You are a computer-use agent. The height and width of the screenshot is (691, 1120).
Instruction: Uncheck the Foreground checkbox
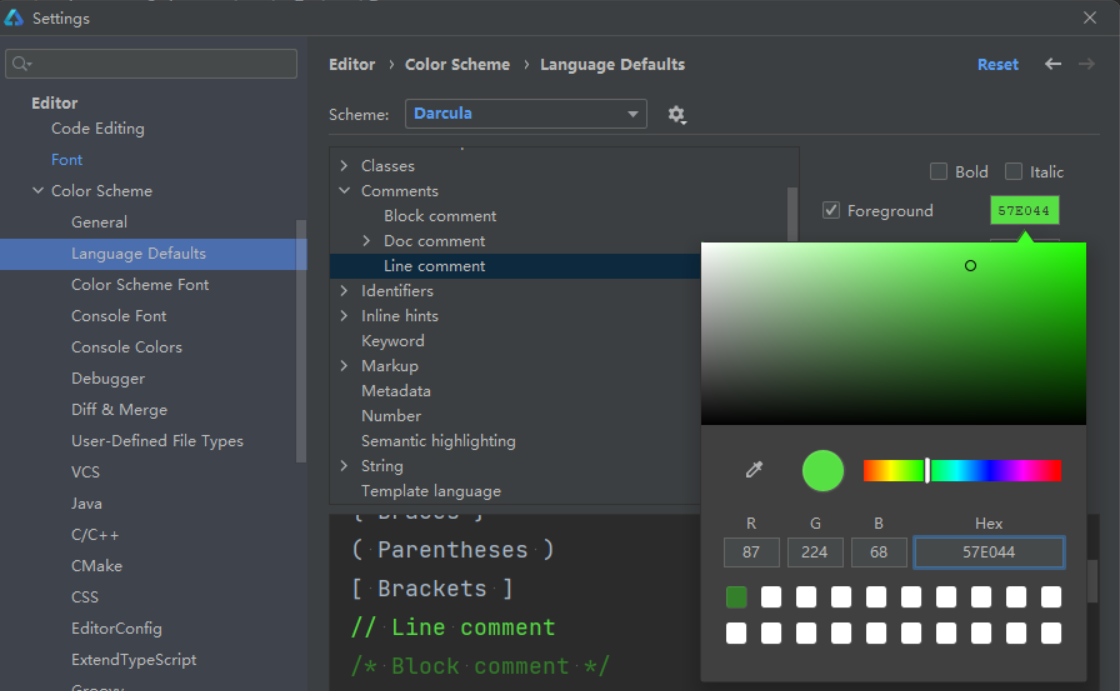831,210
